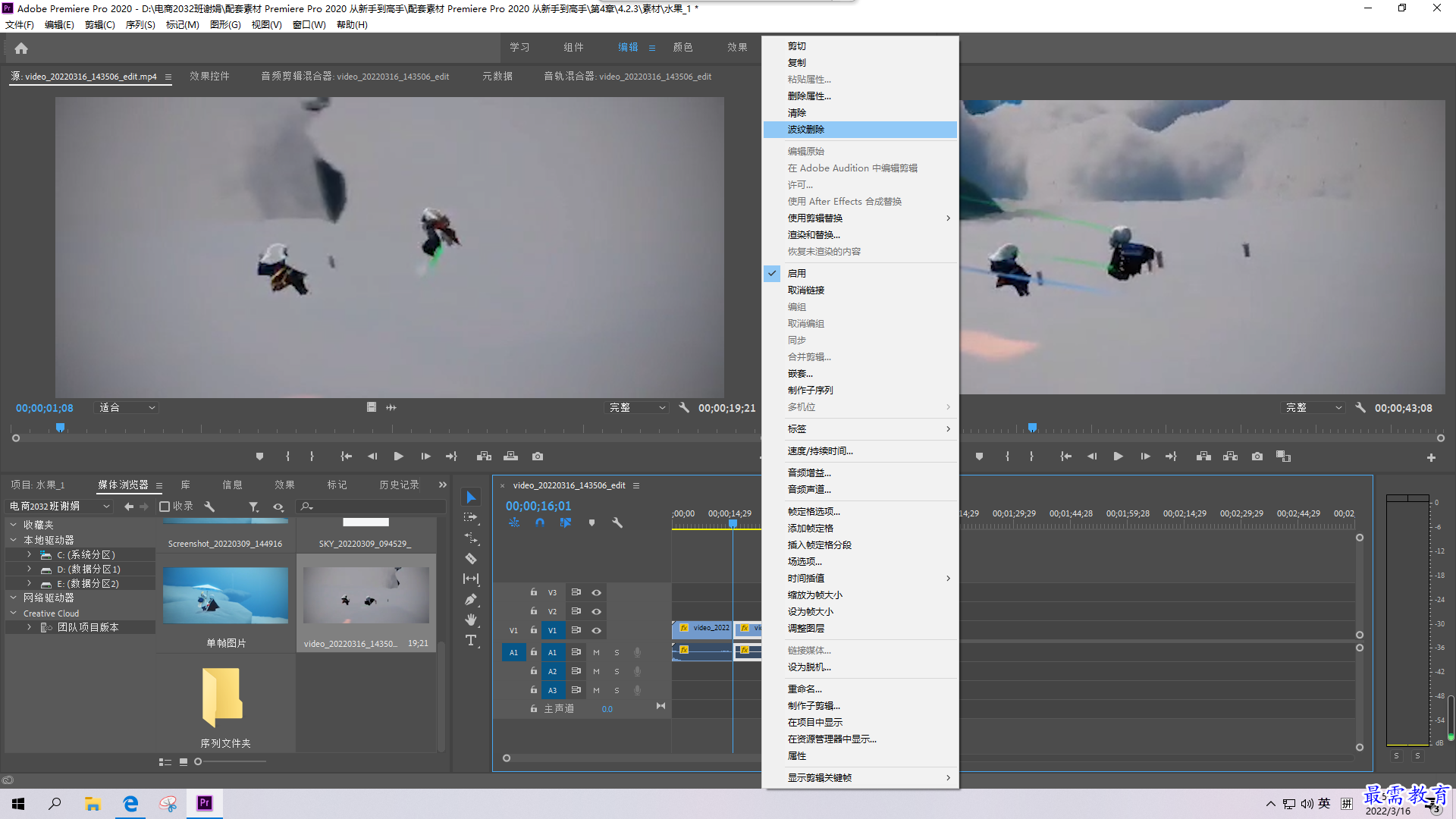Show hidden panel tabs overflow chevron
This screenshot has width=1456, height=819.
coord(443,485)
